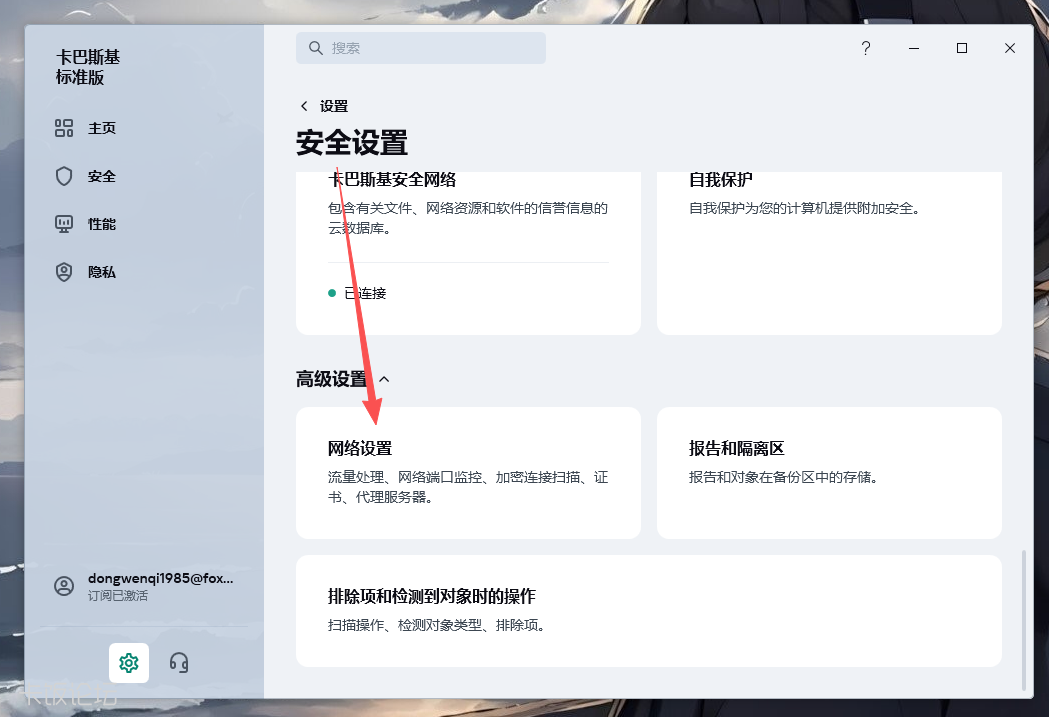Open 网络设置 network settings
Image resolution: width=1049 pixels, height=717 pixels.
[x=468, y=472]
